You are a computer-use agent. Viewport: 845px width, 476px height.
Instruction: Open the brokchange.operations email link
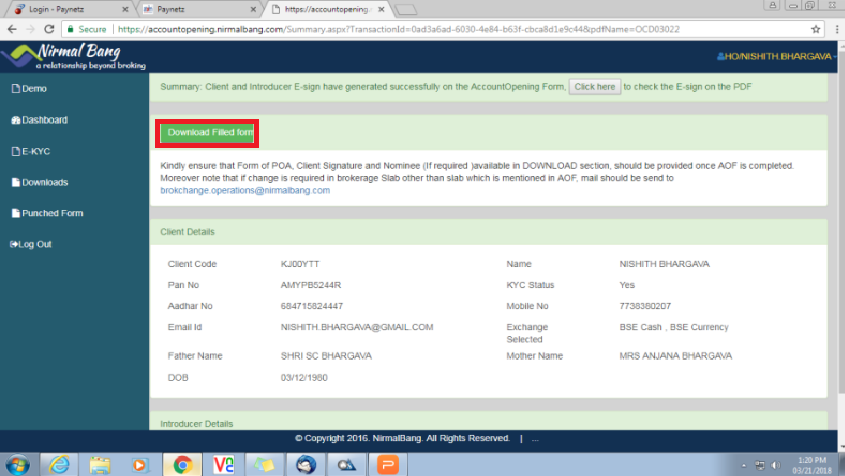click(x=245, y=190)
